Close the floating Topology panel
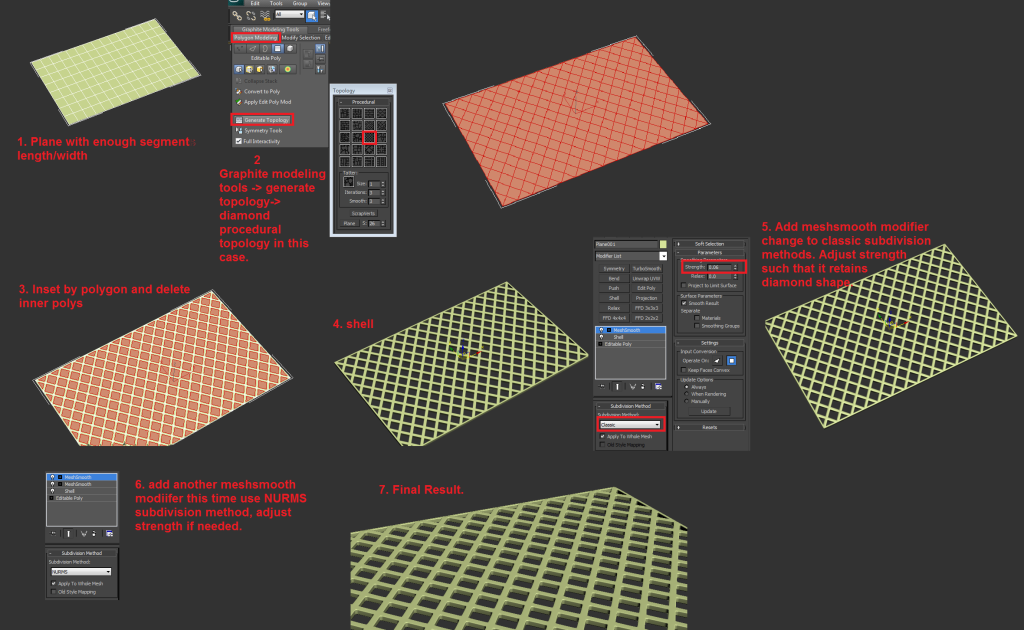 click(x=392, y=90)
